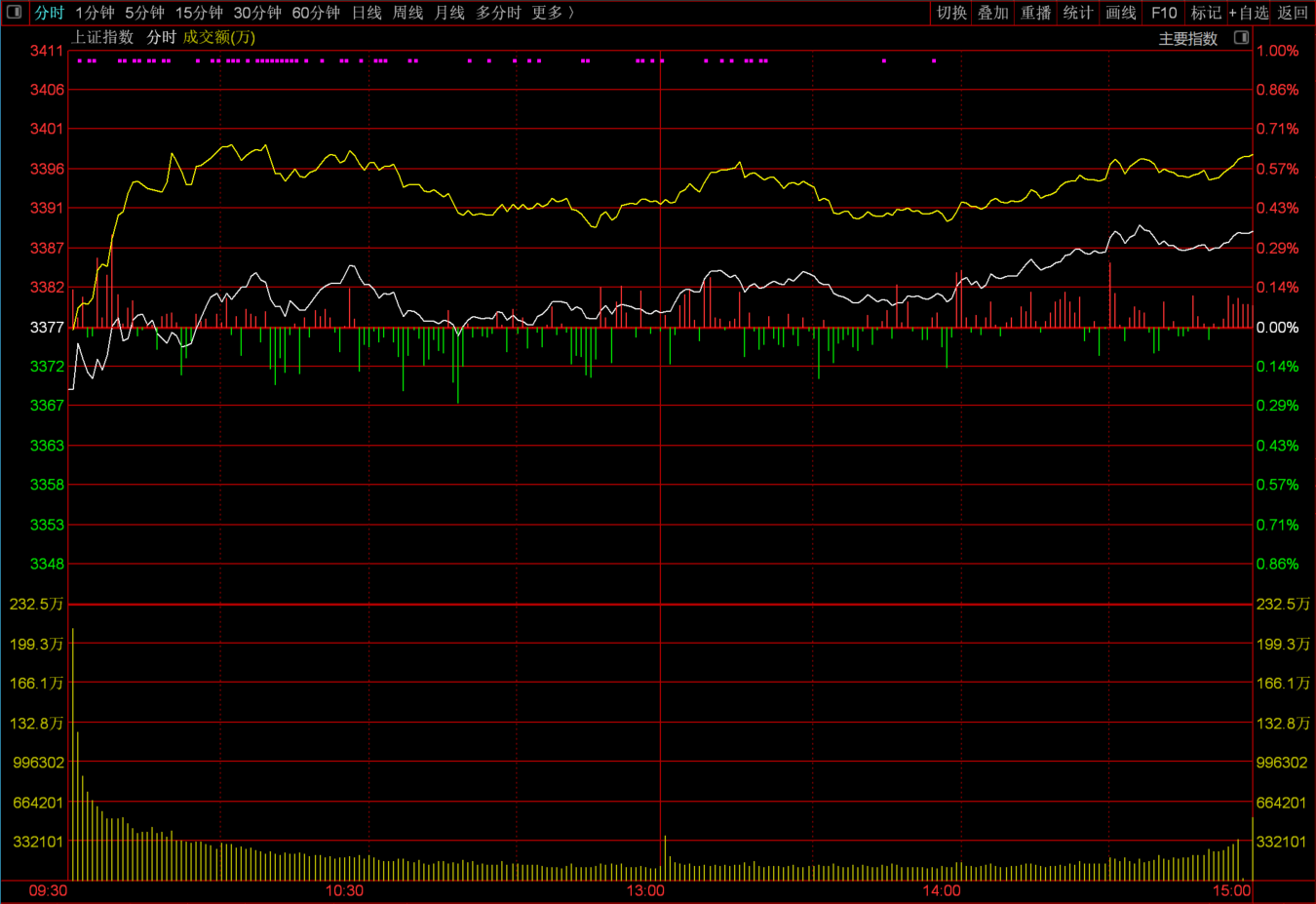
Task: Click the 主要指数 label
Action: click(x=1188, y=39)
